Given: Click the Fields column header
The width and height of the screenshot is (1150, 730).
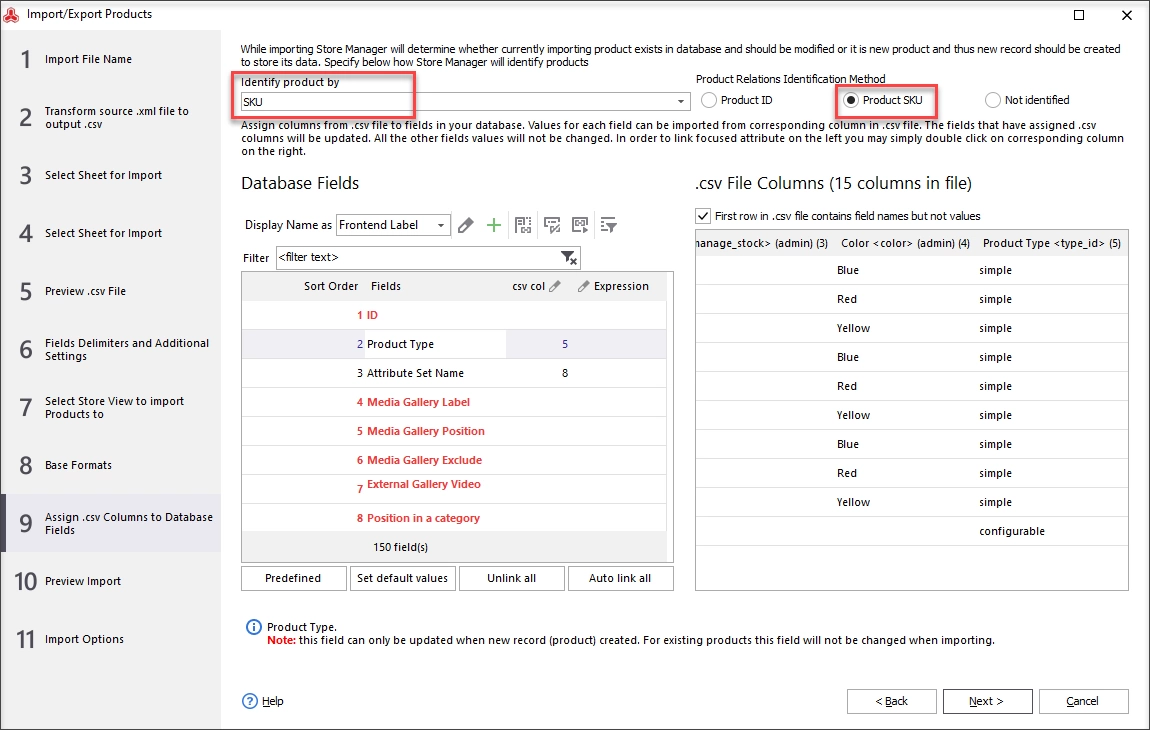Looking at the screenshot, I should [x=386, y=286].
